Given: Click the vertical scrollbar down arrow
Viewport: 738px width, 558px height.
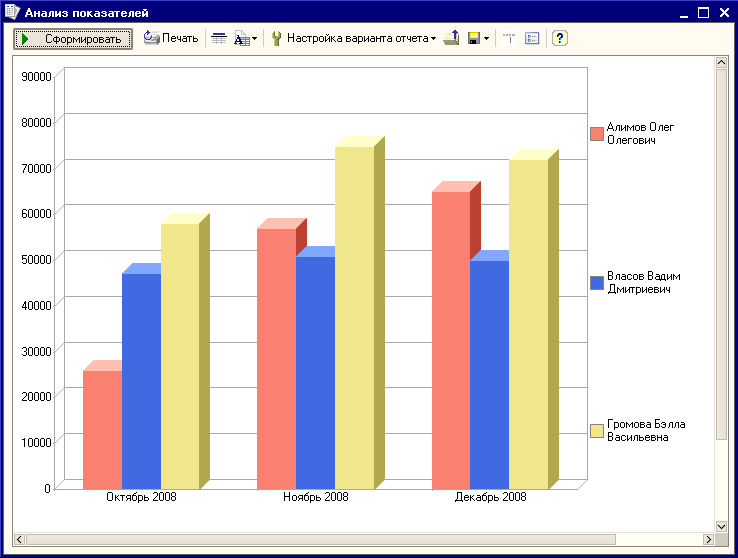Looking at the screenshot, I should click(721, 526).
